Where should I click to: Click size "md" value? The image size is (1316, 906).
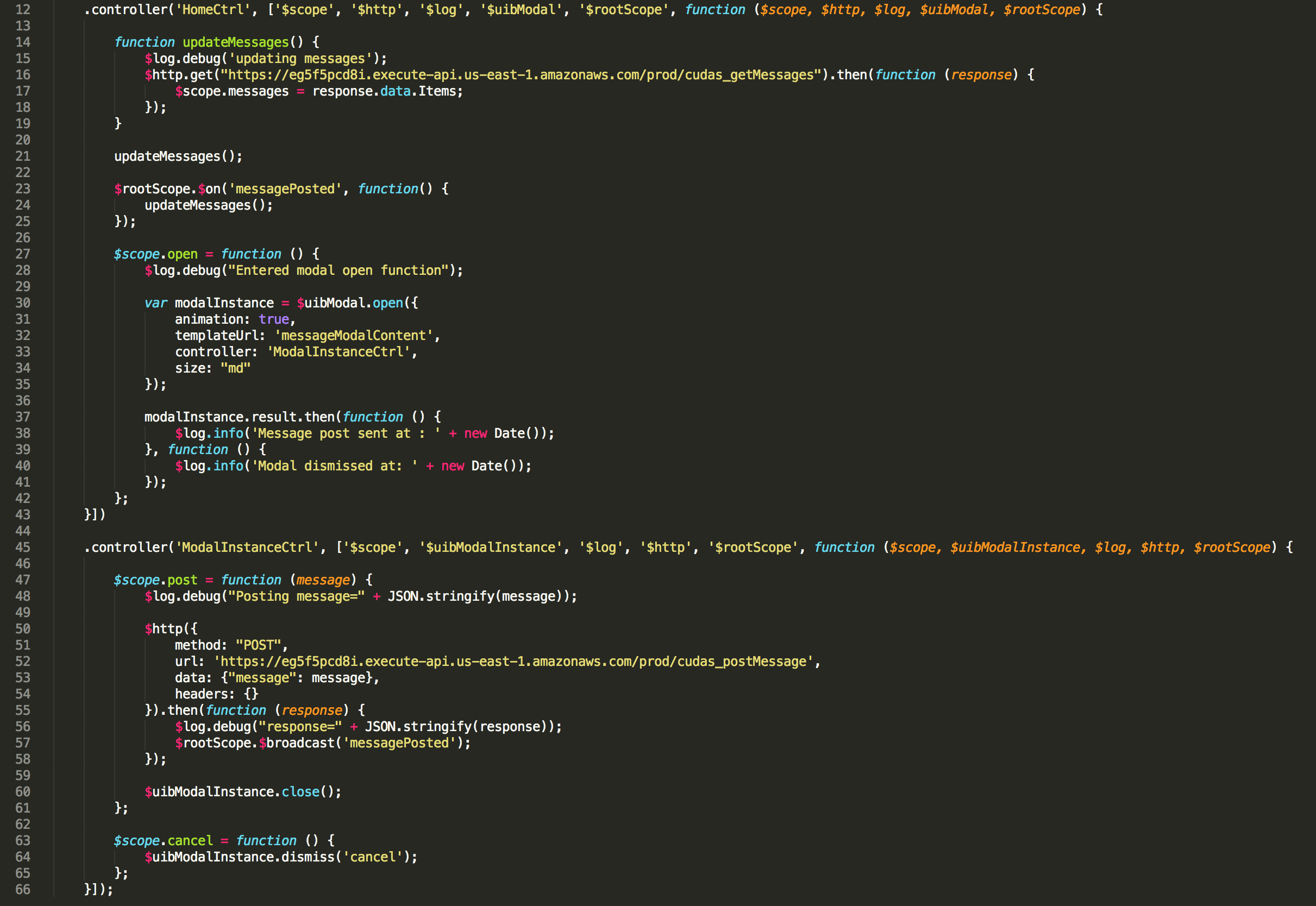(x=235, y=368)
